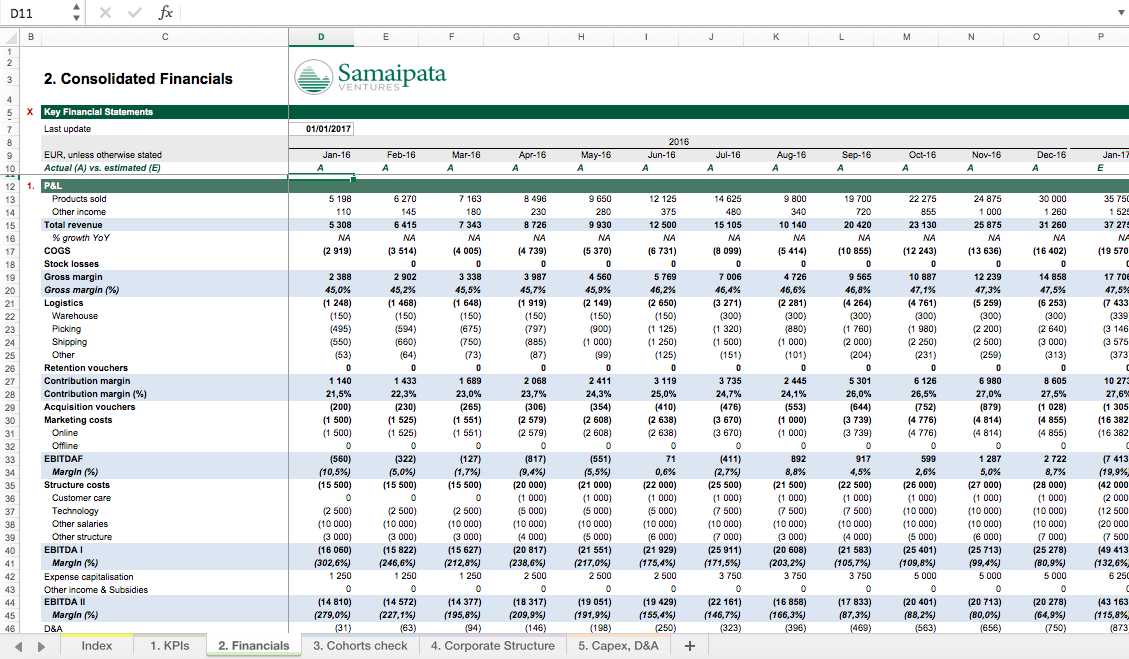Click the 'Products sold' row label

(x=78, y=199)
